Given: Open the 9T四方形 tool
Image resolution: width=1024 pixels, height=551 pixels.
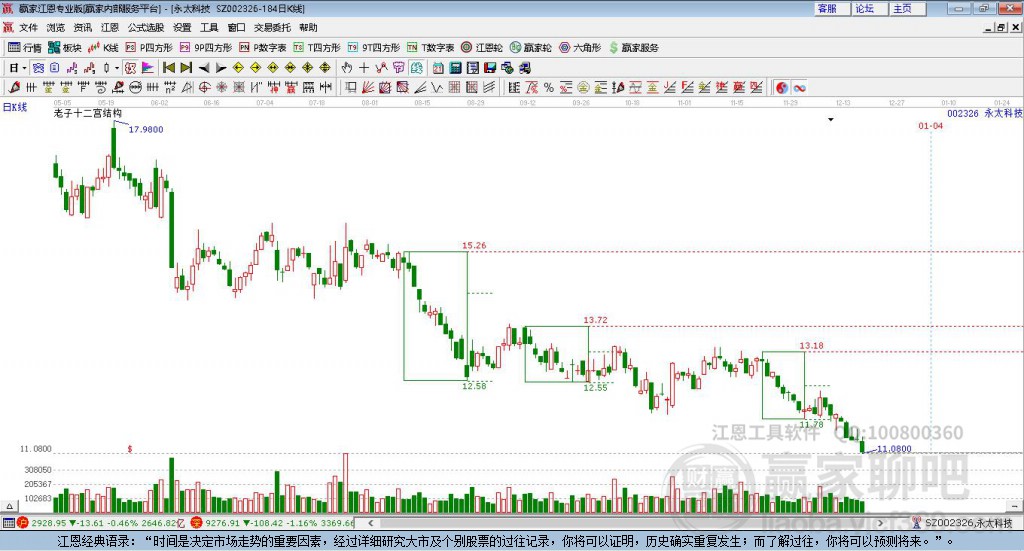Looking at the screenshot, I should [374, 48].
